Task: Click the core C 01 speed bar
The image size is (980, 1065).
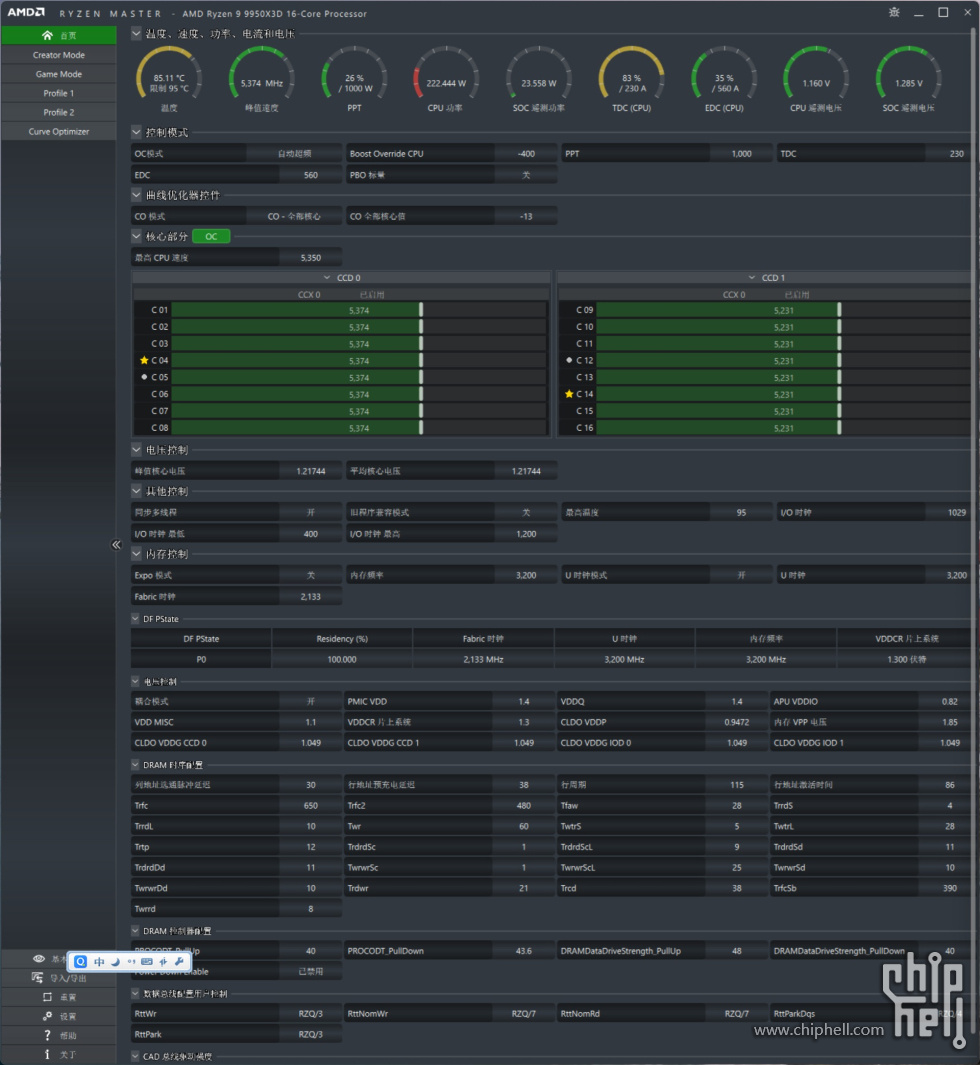Action: tap(359, 310)
